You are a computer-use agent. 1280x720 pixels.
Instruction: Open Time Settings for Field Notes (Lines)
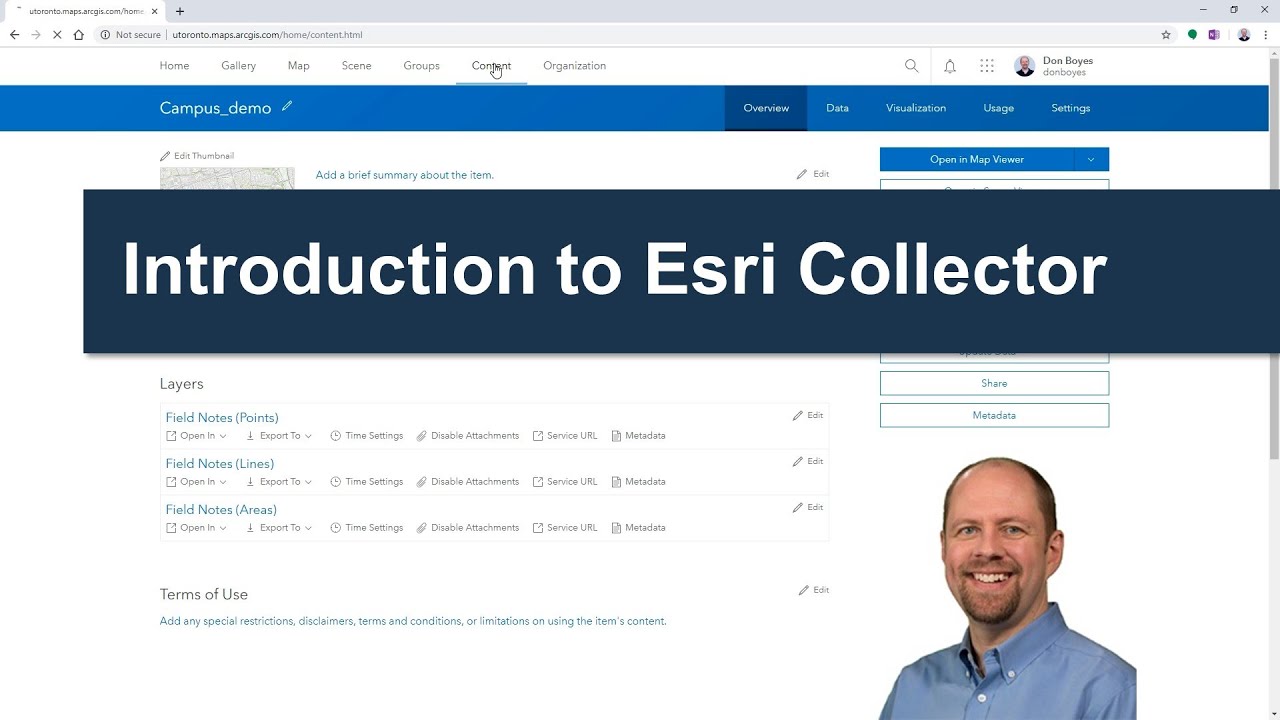367,482
